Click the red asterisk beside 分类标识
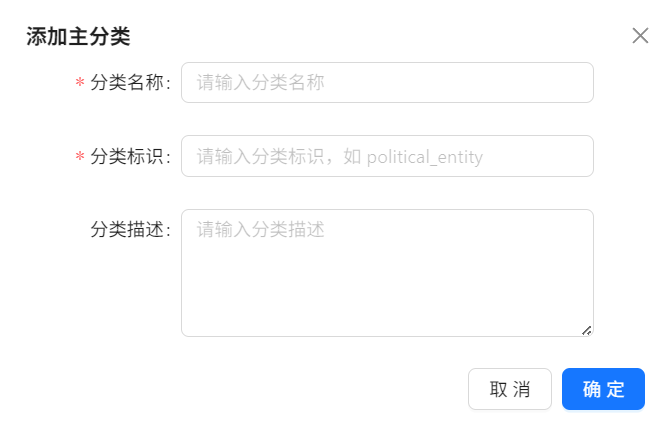 tap(80, 157)
